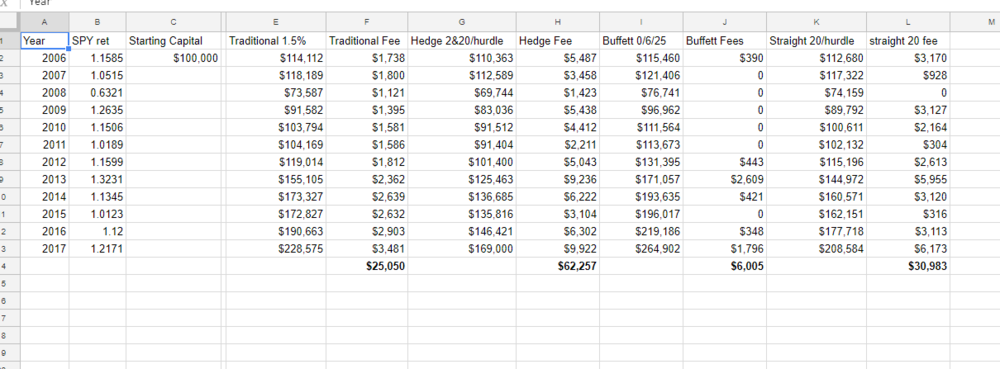Select the $9,922 Hedge Fee cell

pos(558,249)
